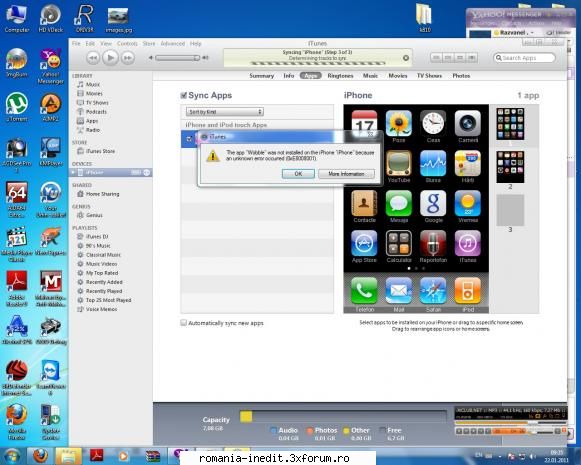581x465 pixels.
Task: Select Music in the Library sidebar
Action: (93, 84)
